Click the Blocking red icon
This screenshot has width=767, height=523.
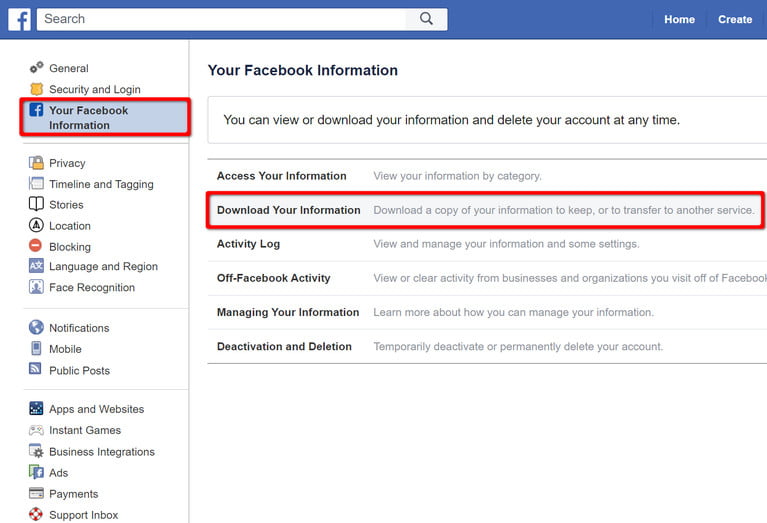tap(36, 246)
